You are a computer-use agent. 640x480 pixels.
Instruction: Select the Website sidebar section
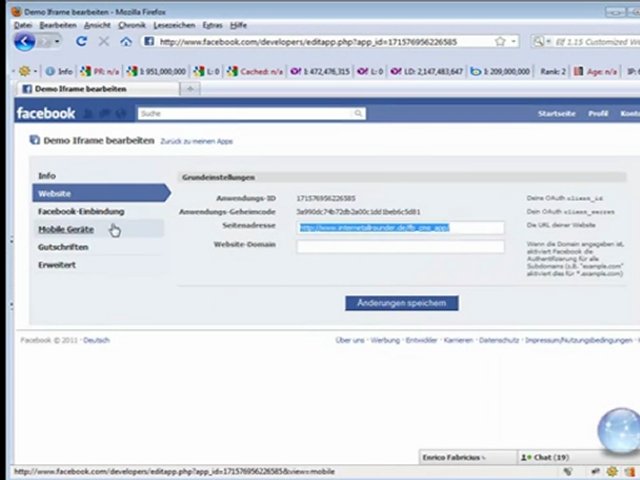pos(100,193)
